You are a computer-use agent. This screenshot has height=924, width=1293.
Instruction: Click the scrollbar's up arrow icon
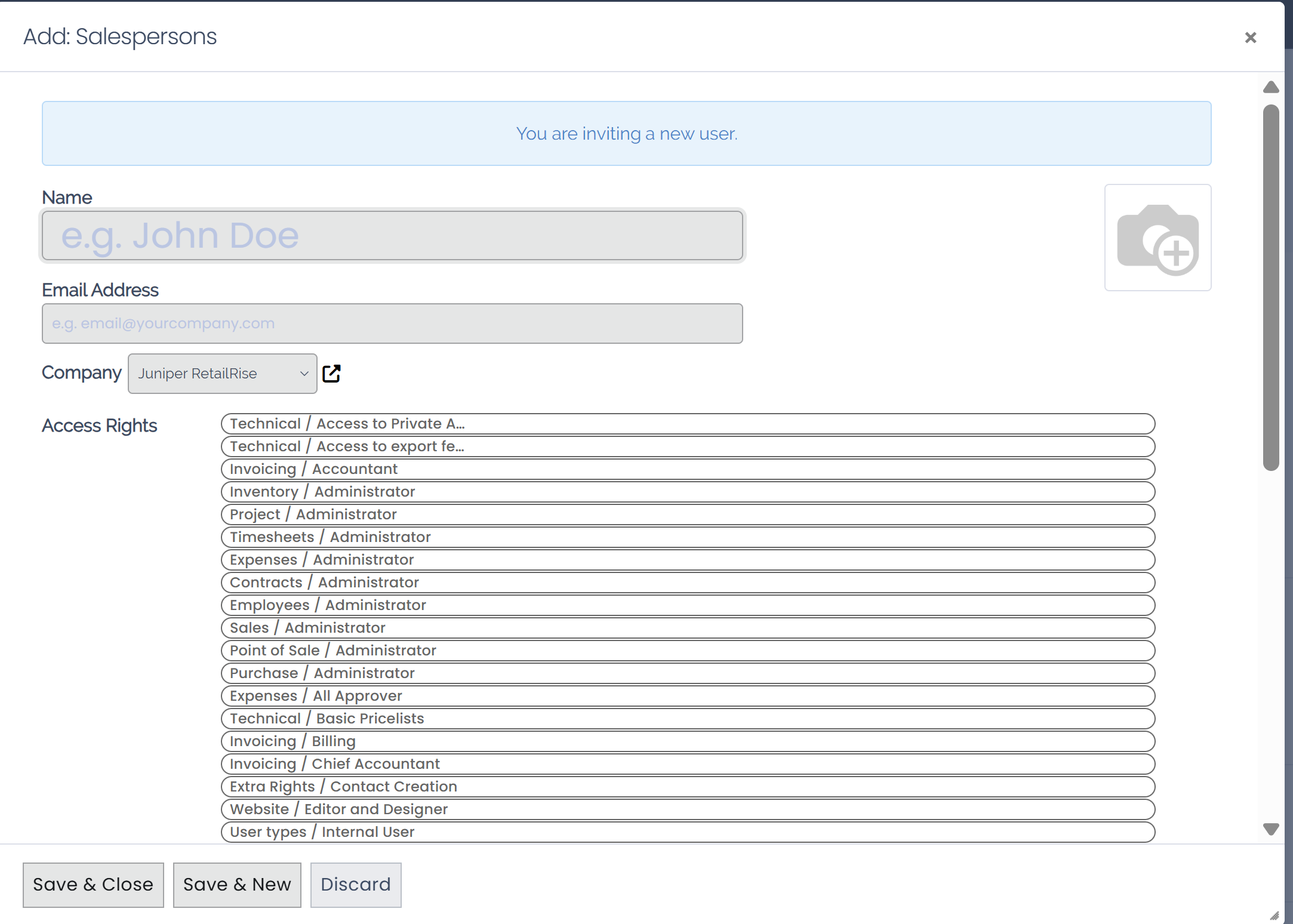point(1271,87)
